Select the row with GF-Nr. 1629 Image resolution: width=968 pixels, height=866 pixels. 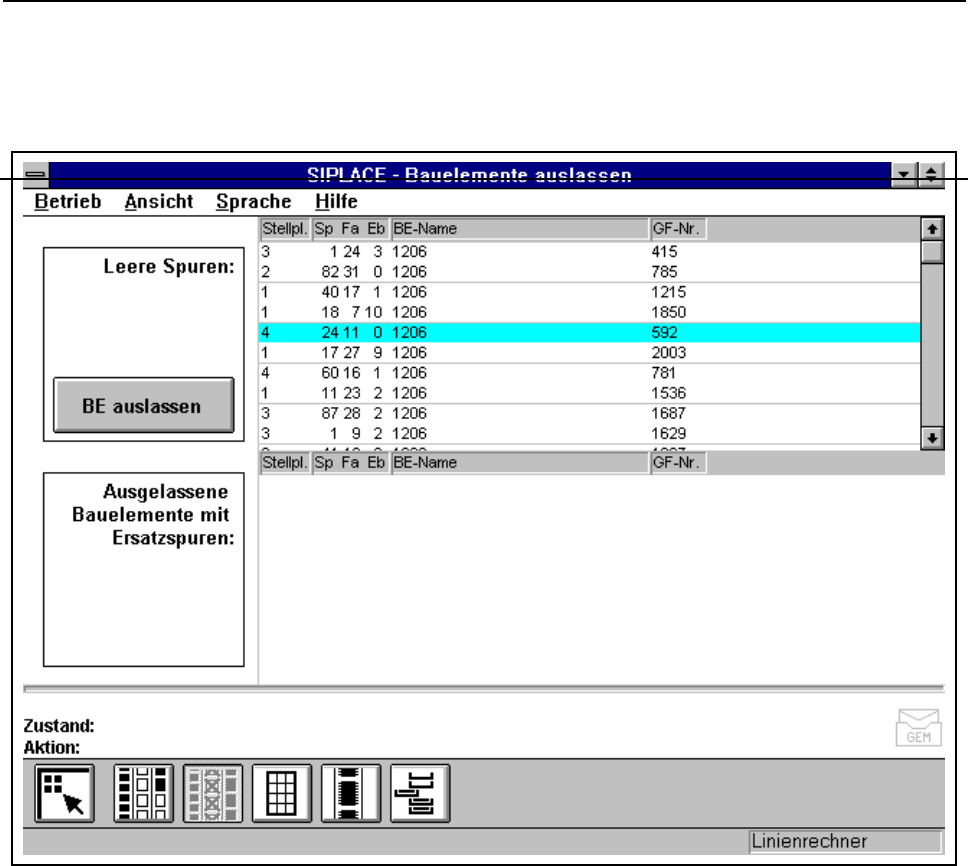(x=590, y=434)
